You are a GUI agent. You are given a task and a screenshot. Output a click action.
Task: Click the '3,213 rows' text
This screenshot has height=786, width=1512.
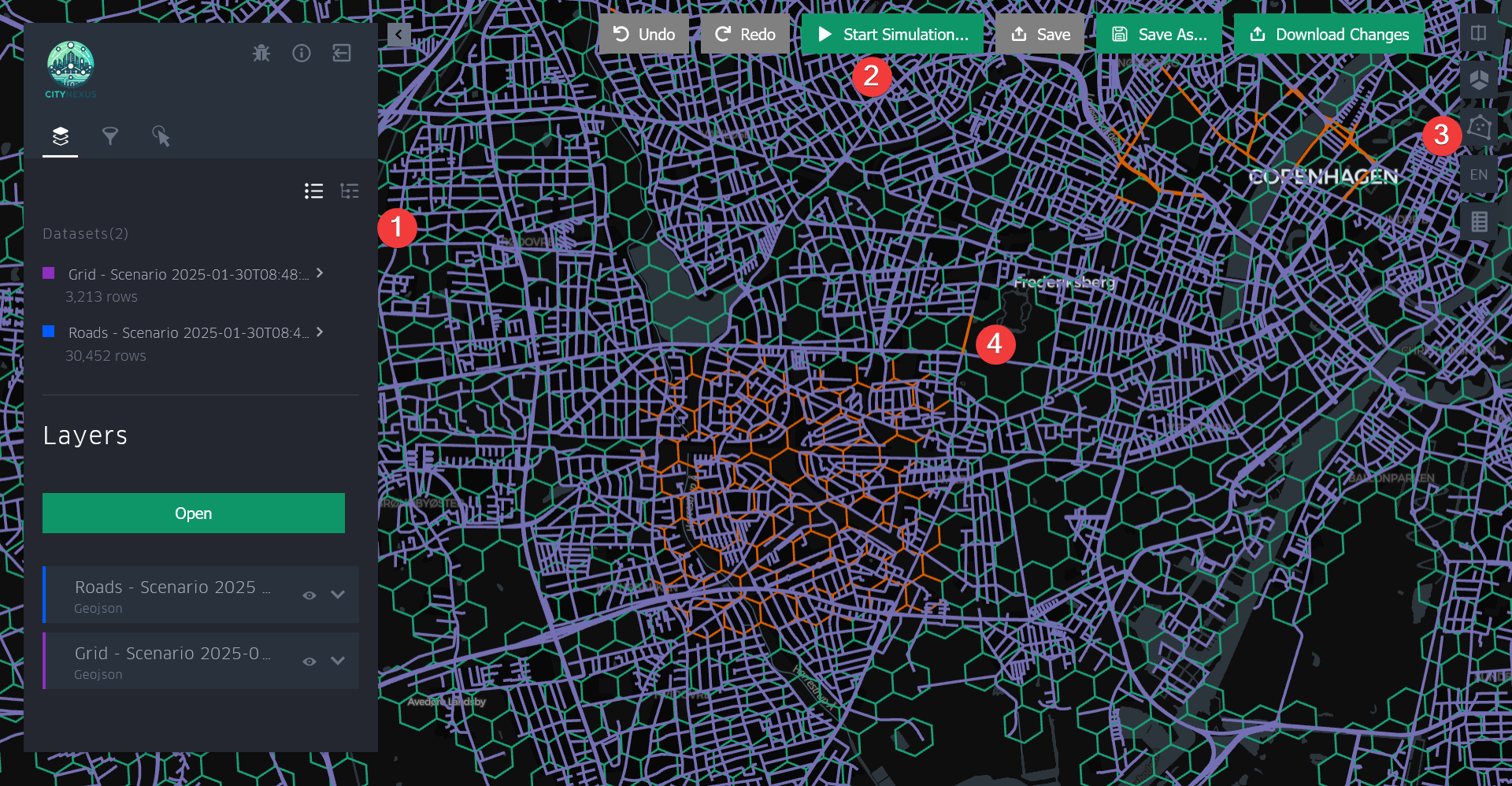pos(102,297)
